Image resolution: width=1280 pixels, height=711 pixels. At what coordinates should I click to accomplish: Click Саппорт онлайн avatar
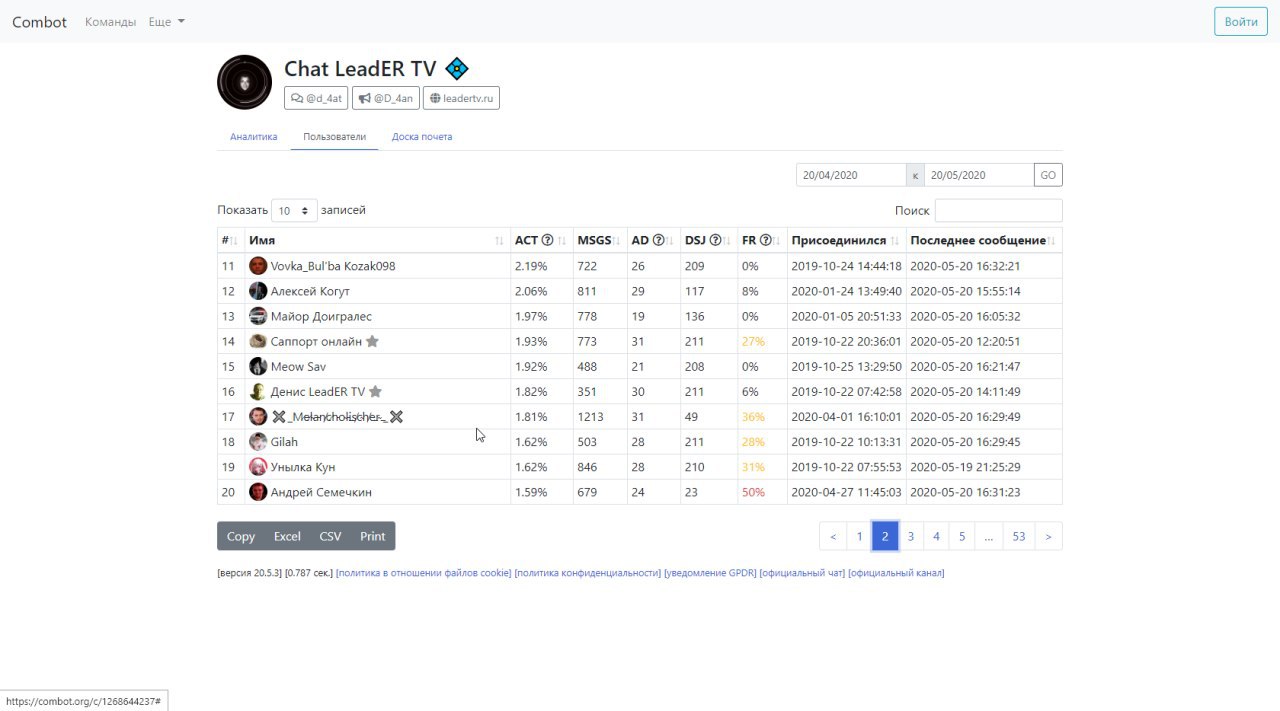258,341
